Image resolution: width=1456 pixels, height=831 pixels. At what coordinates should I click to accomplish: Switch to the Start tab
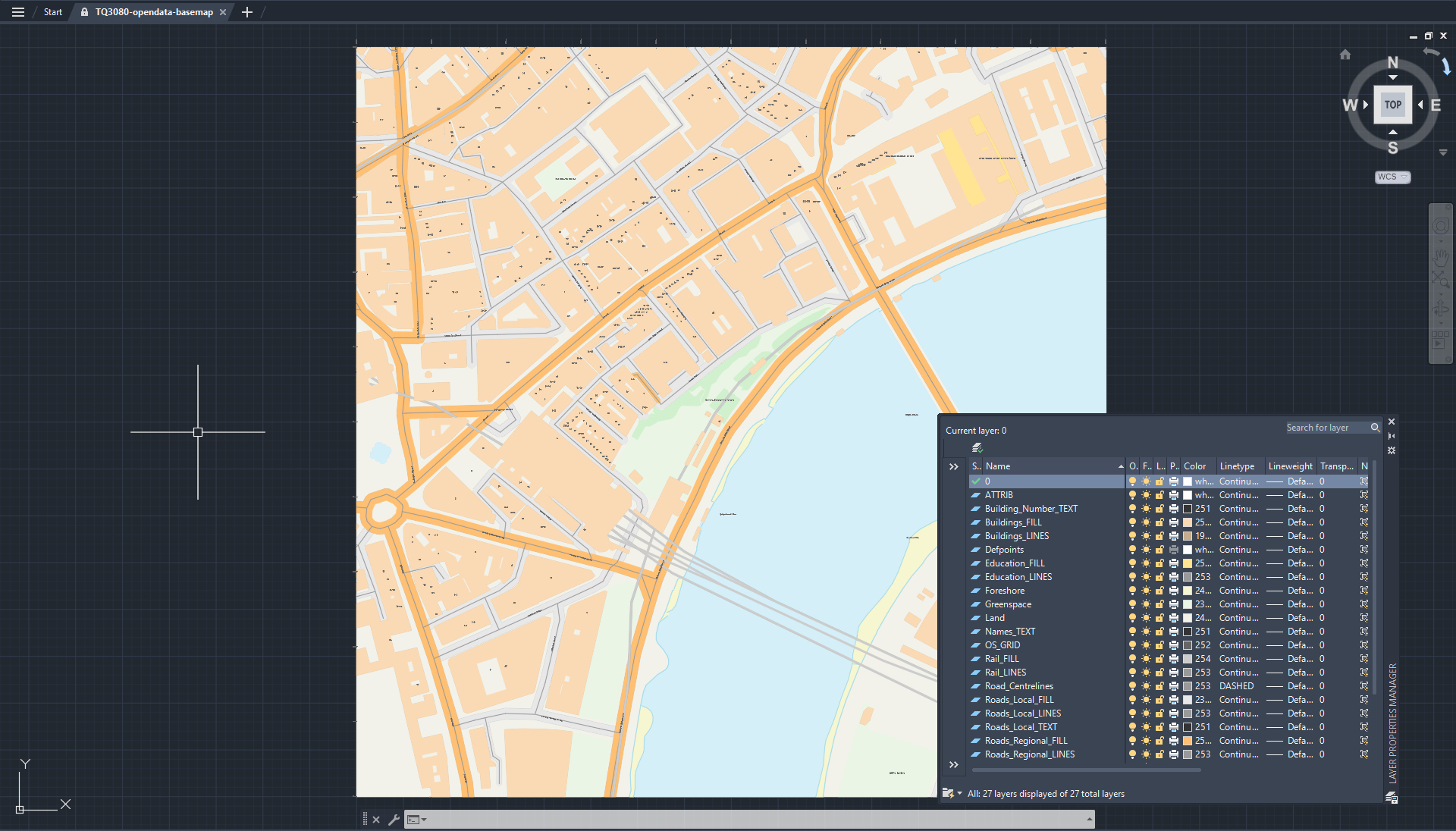(53, 12)
